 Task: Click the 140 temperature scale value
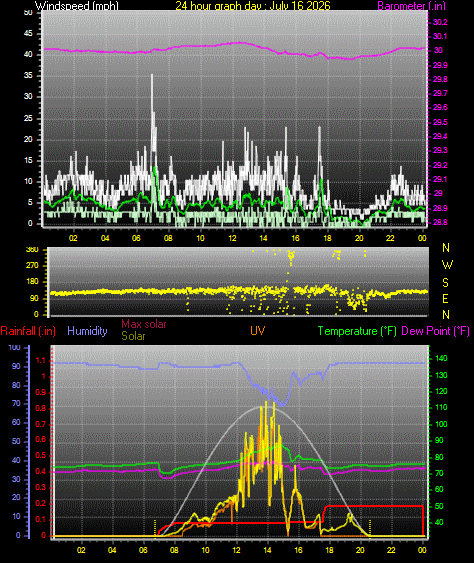tap(441, 358)
